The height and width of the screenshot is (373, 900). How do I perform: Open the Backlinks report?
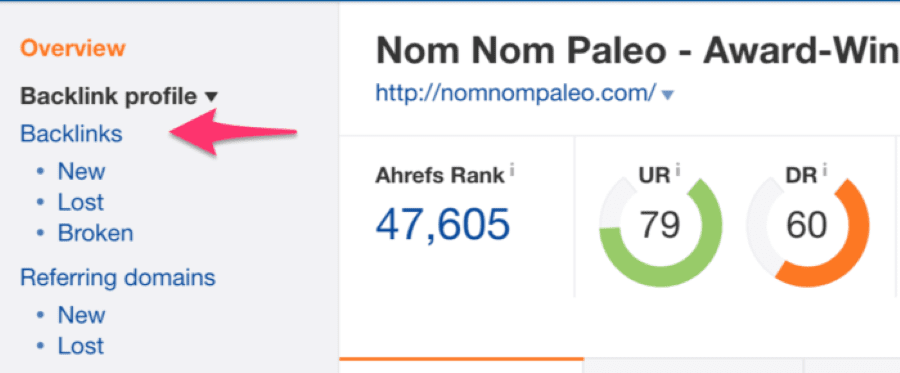(71, 134)
